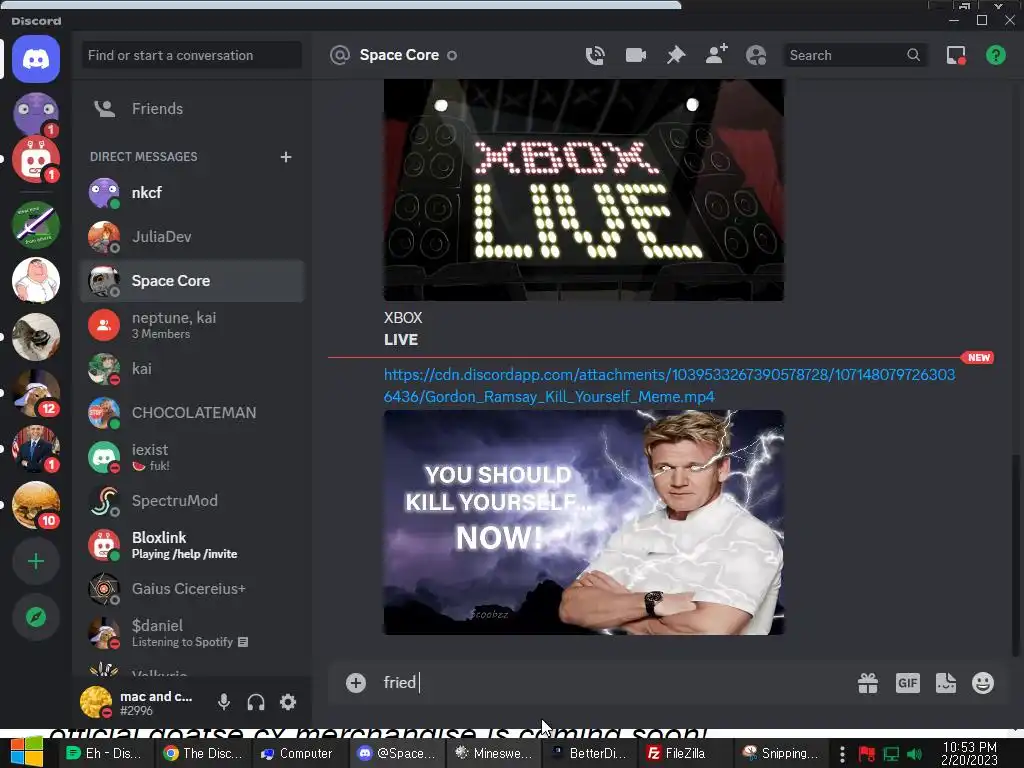Add a server

(36, 562)
